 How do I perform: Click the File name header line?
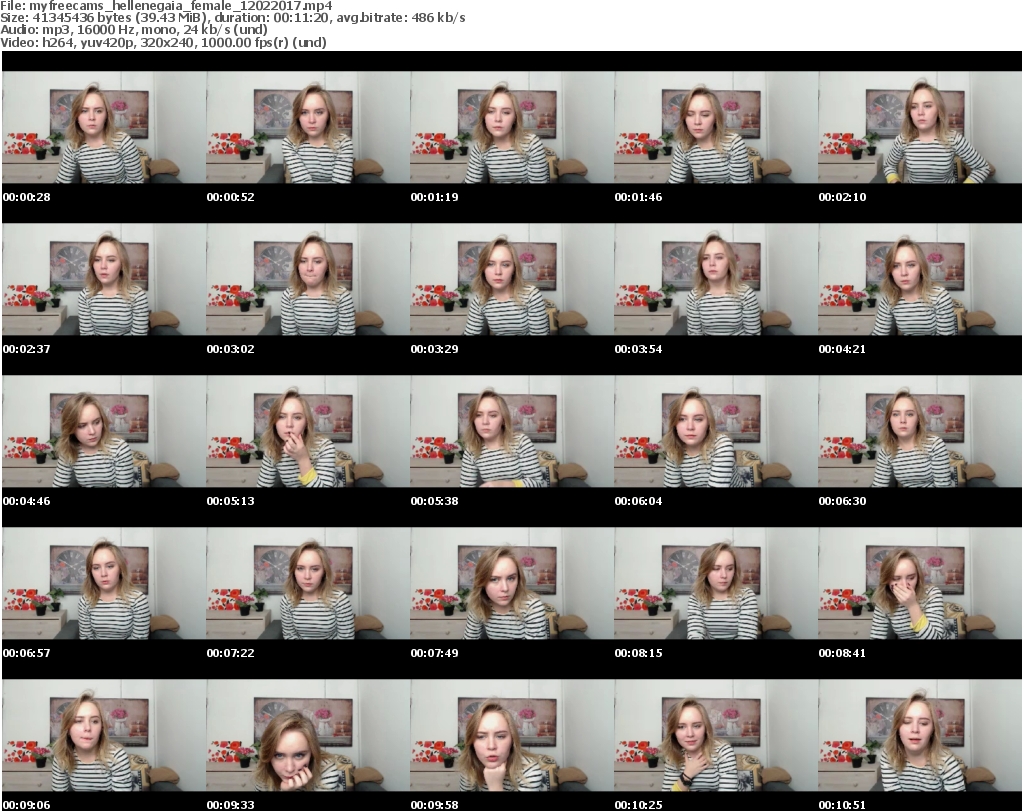click(x=167, y=6)
